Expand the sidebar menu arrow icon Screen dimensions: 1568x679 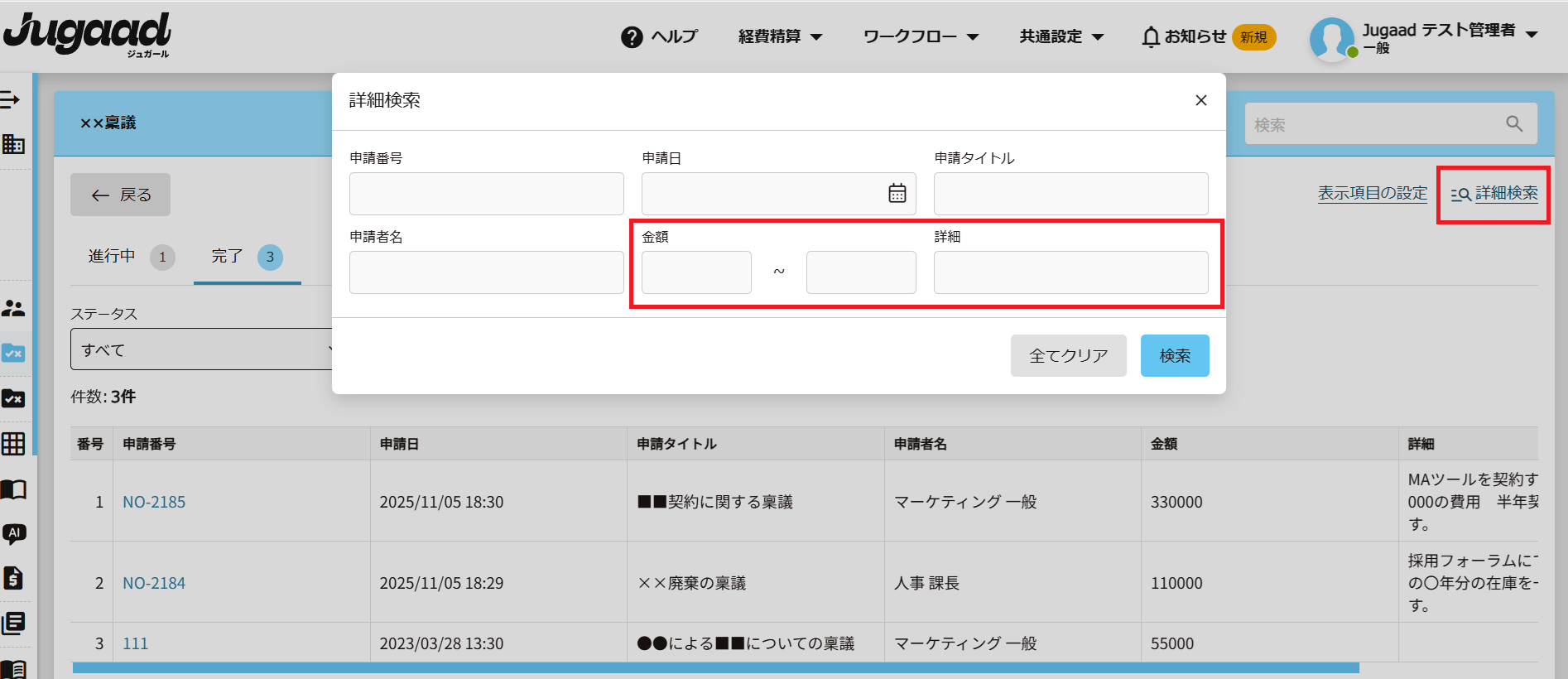(11, 100)
